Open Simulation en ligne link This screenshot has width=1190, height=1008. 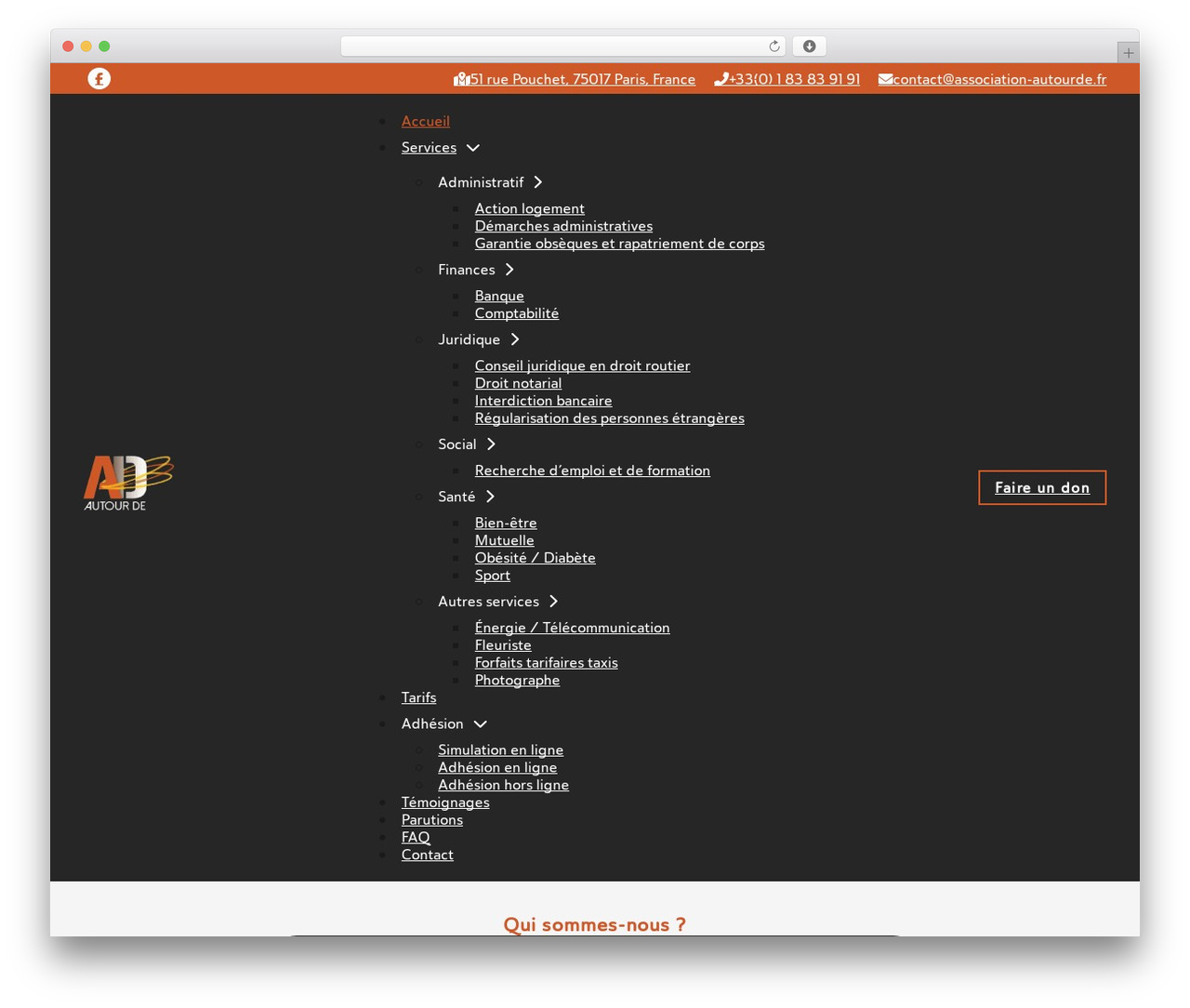point(501,750)
